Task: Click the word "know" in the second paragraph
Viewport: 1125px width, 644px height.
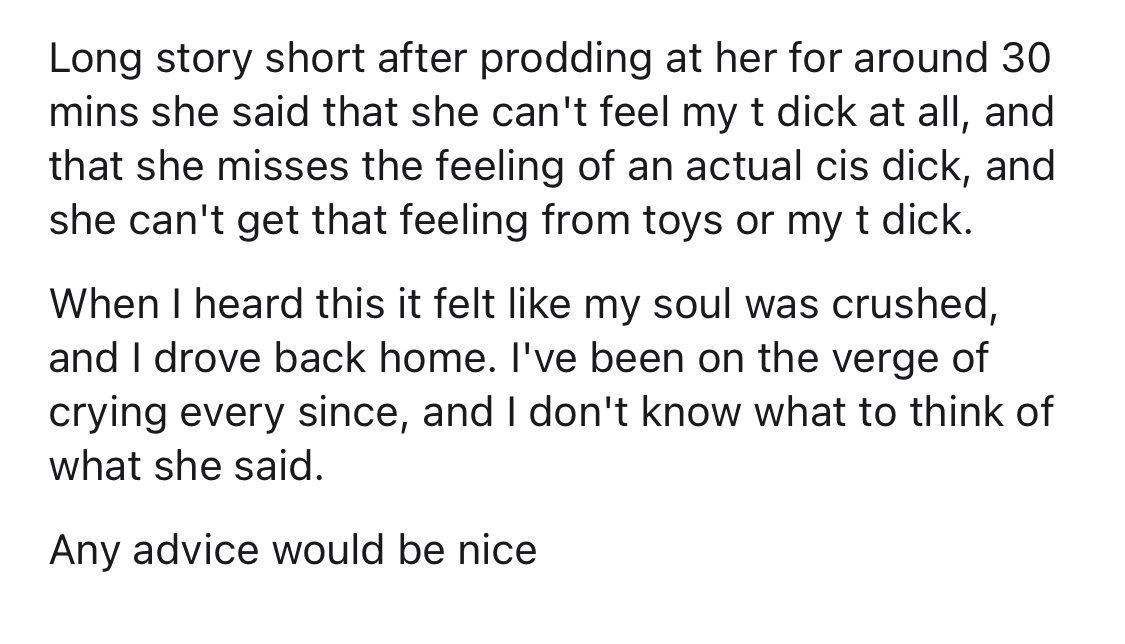Action: click(x=689, y=412)
